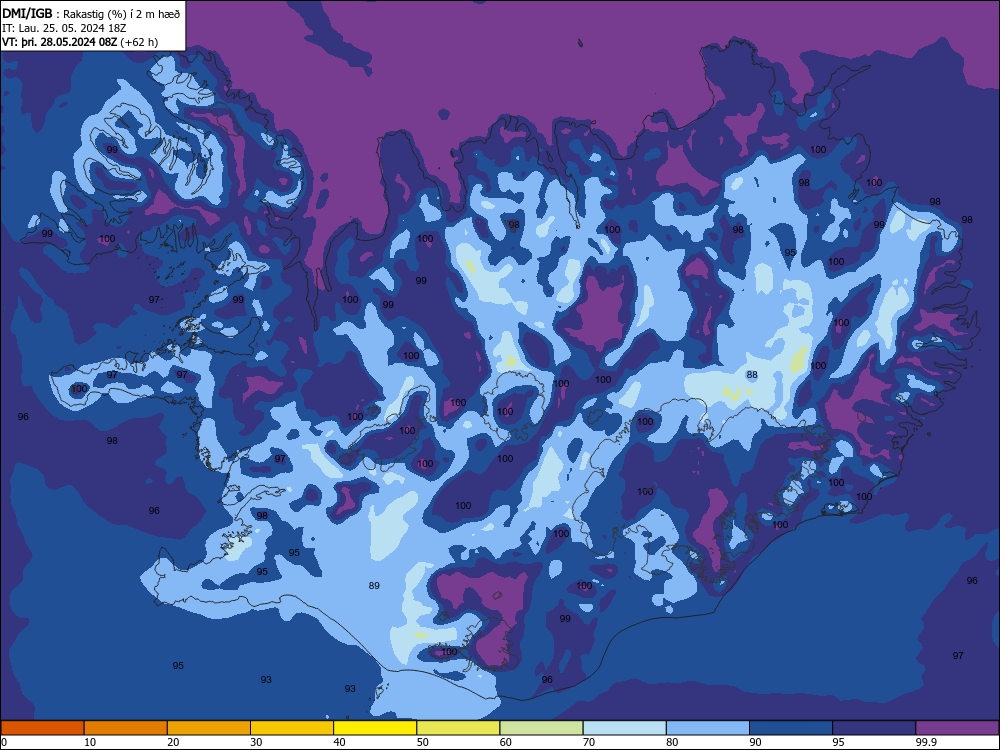Click the '88' humidity value on the map
The width and height of the screenshot is (1000, 750).
[x=752, y=374]
